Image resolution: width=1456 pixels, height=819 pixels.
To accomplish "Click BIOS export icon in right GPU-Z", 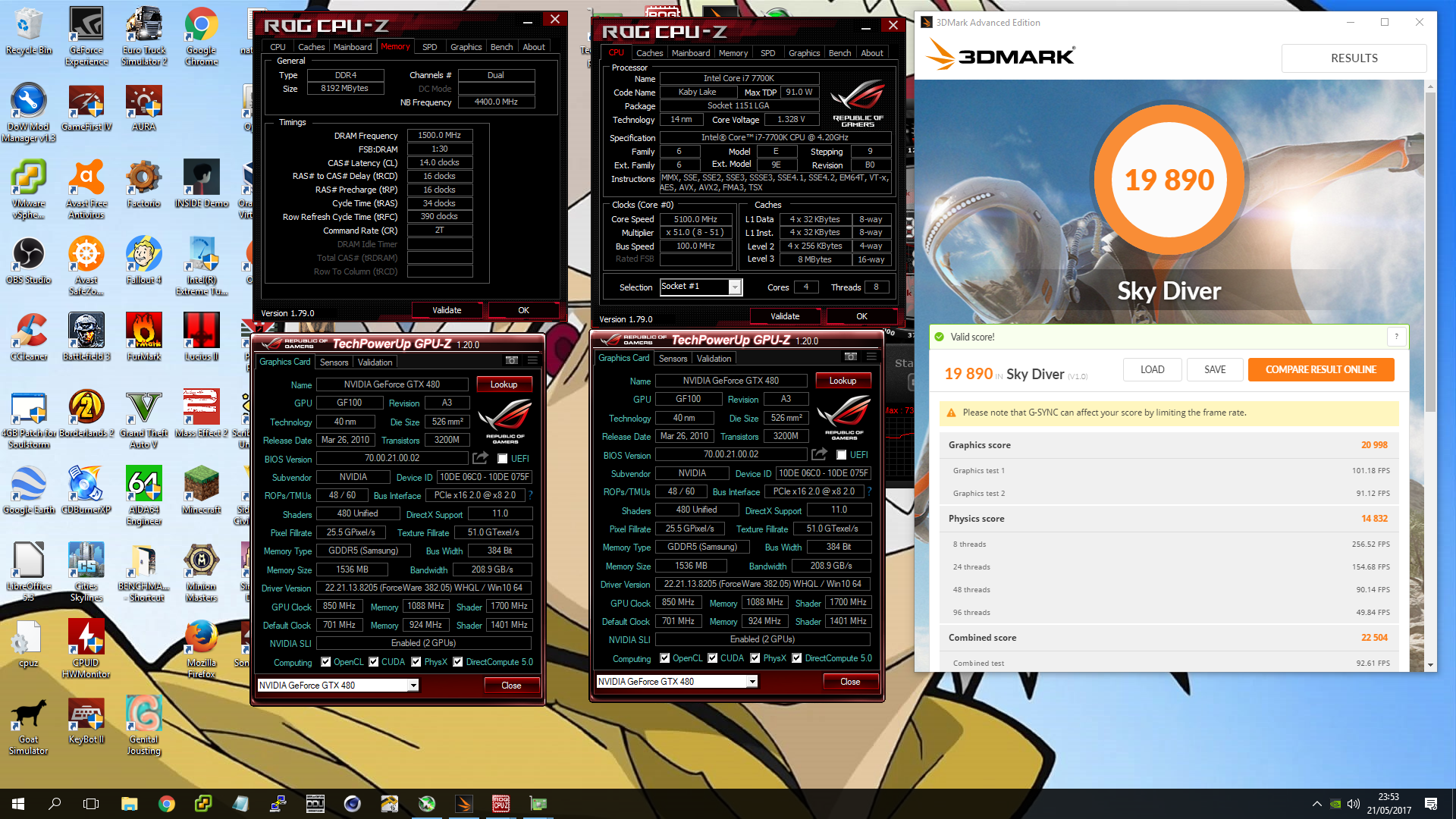I will (820, 454).
